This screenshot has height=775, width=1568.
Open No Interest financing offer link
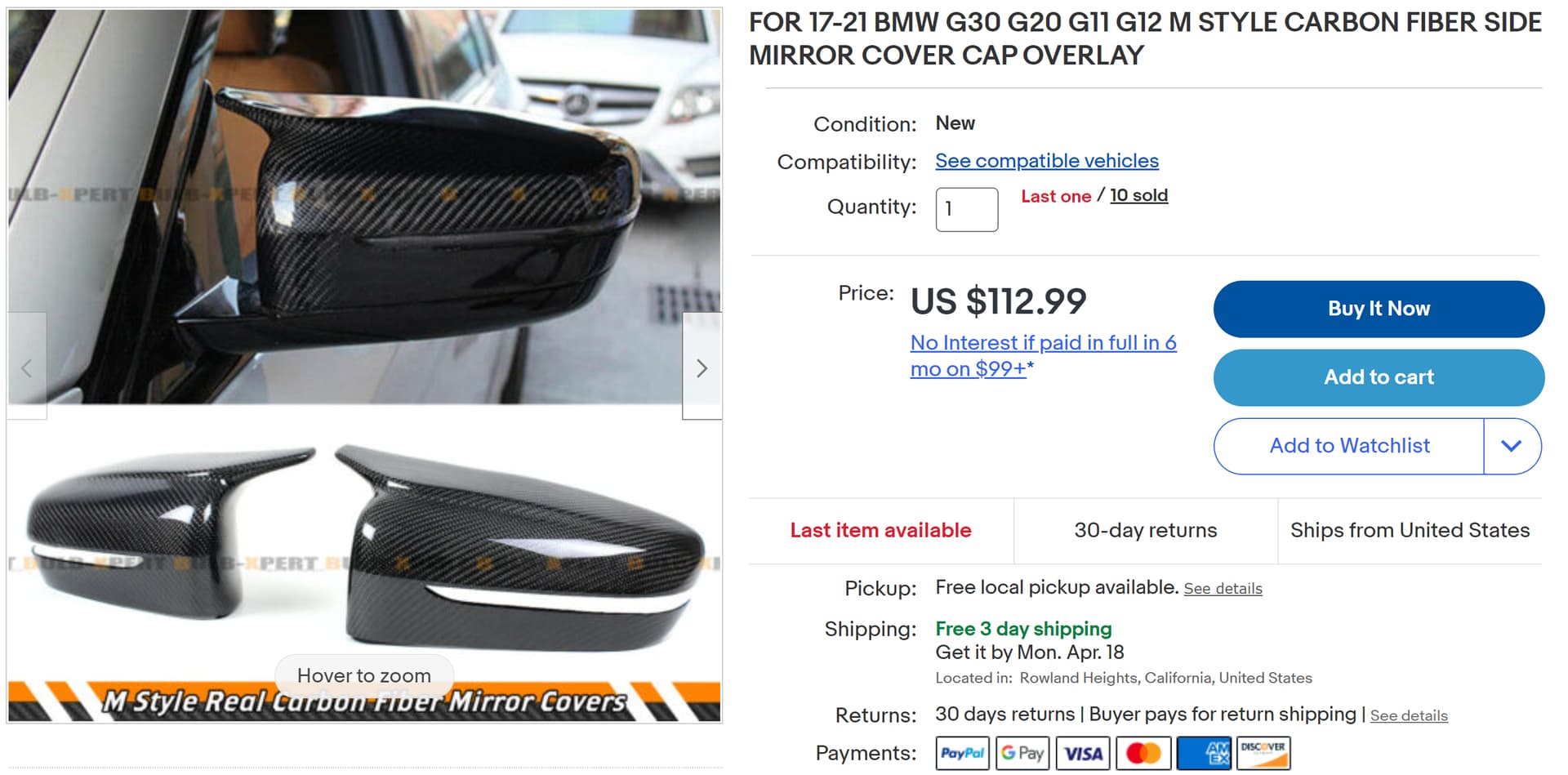(x=1043, y=355)
